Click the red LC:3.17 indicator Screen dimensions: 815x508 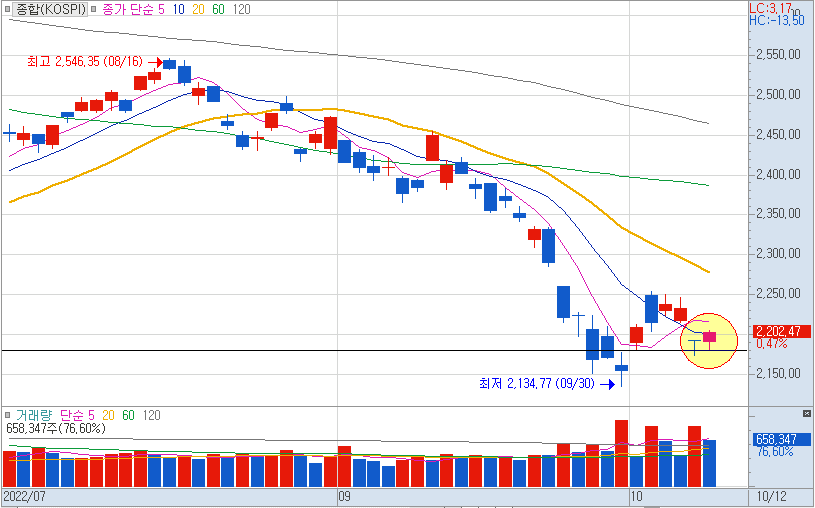pos(771,8)
